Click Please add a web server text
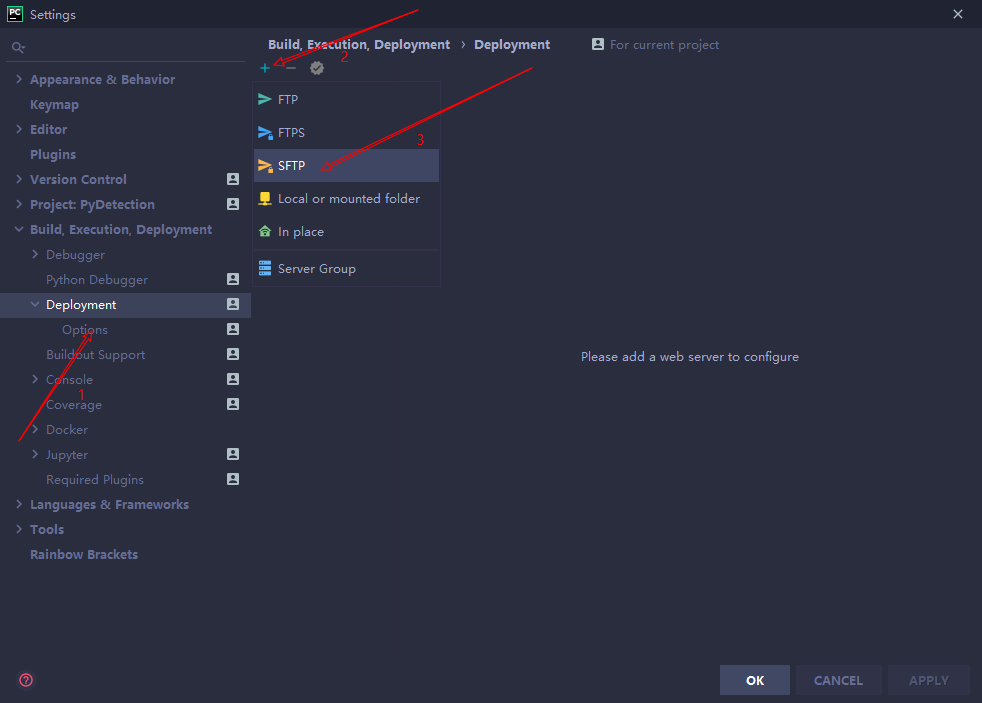Viewport: 982px width, 703px height. [690, 357]
